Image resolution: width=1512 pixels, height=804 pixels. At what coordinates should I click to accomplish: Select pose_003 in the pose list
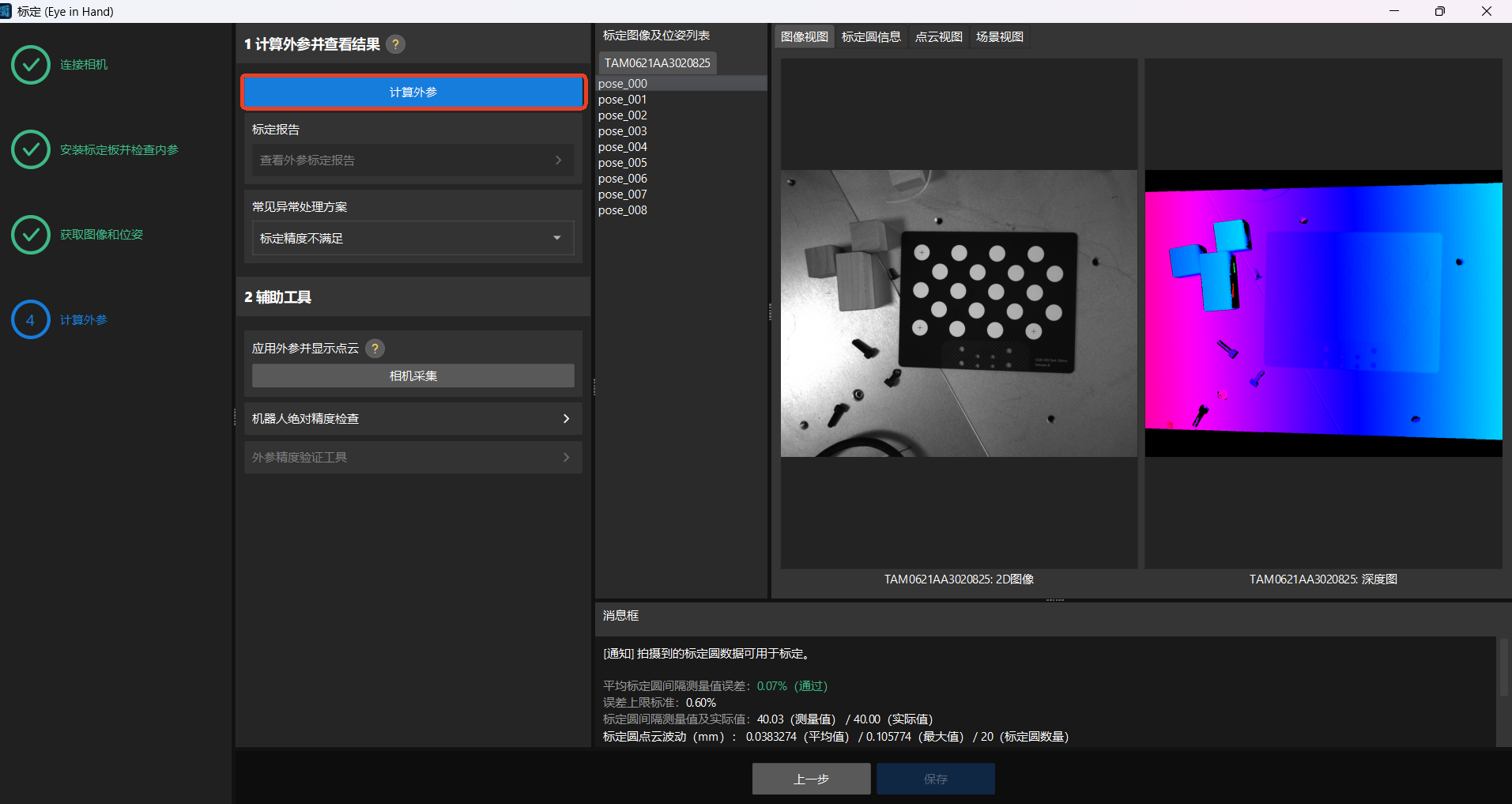[623, 131]
